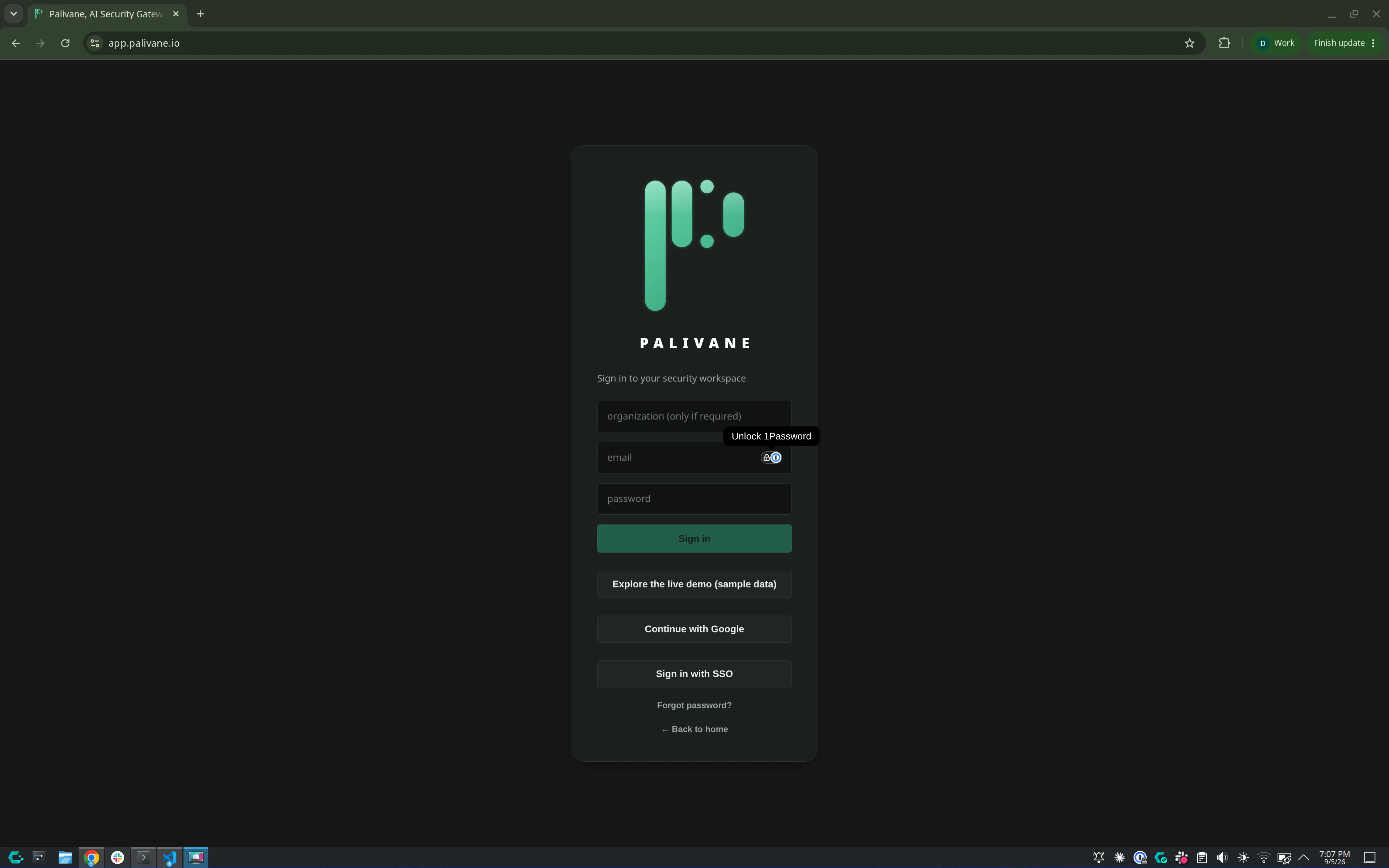Open the browser extensions puzzle icon

tap(1224, 43)
